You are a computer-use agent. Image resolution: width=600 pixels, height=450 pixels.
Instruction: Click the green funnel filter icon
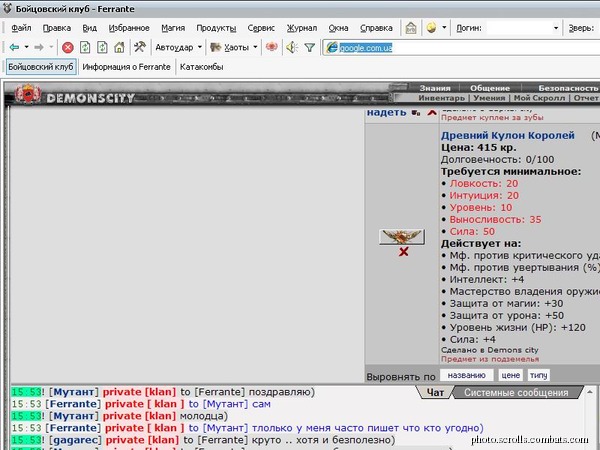[309, 47]
